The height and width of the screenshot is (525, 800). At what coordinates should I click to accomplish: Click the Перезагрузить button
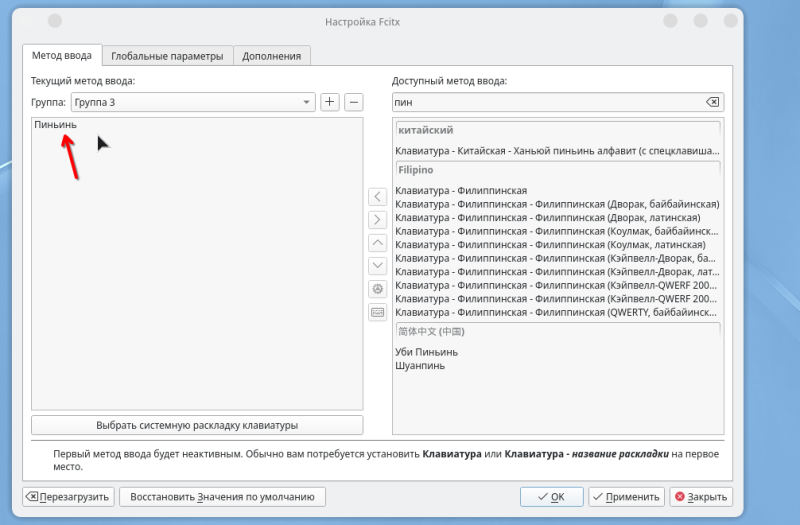point(68,496)
